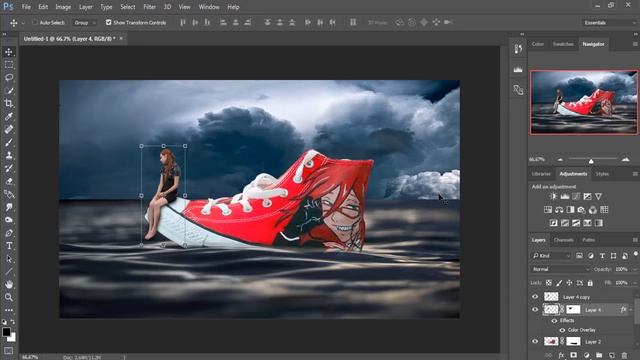Select the Healing Brush tool
640x360 pixels.
pos(9,129)
